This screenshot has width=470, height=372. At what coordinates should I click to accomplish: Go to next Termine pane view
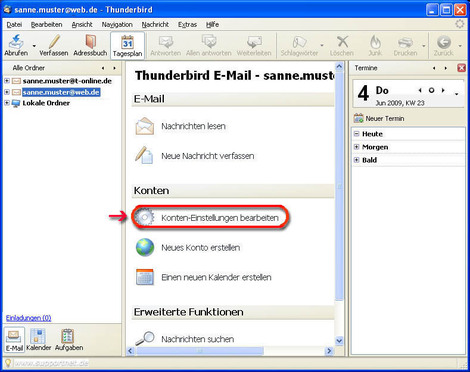(x=446, y=68)
